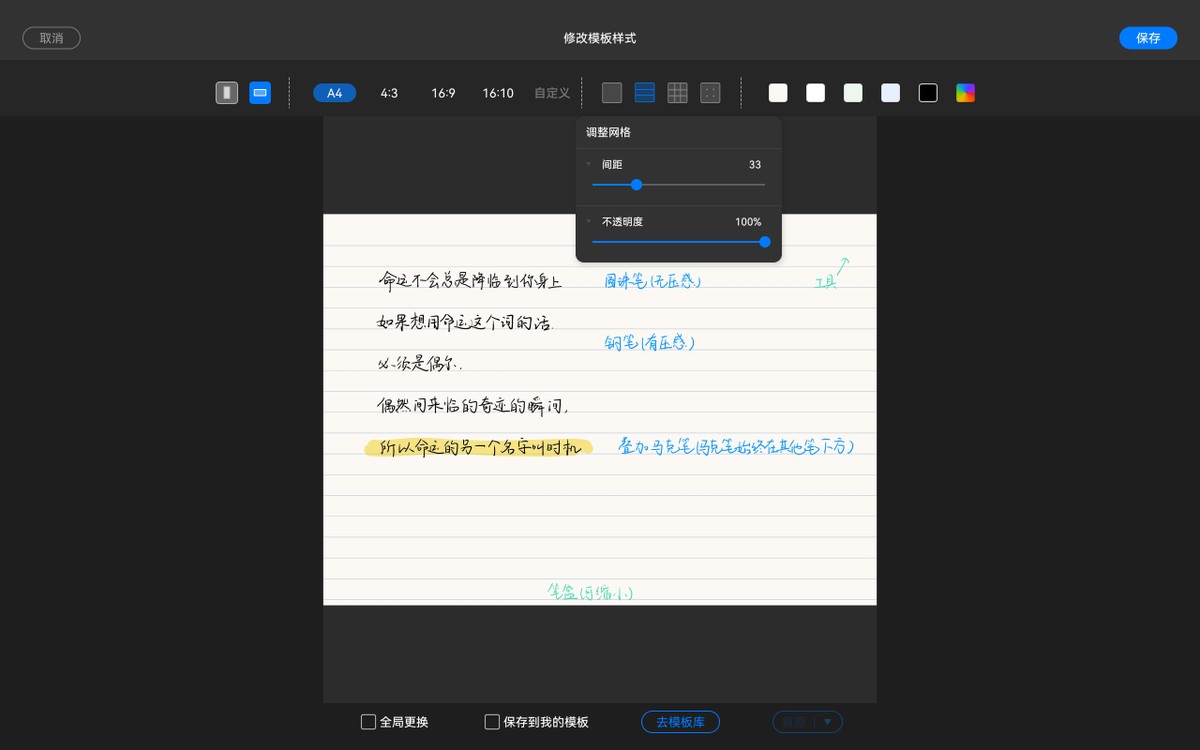
Task: Open the 恢复 dropdown arrow
Action: click(830, 721)
